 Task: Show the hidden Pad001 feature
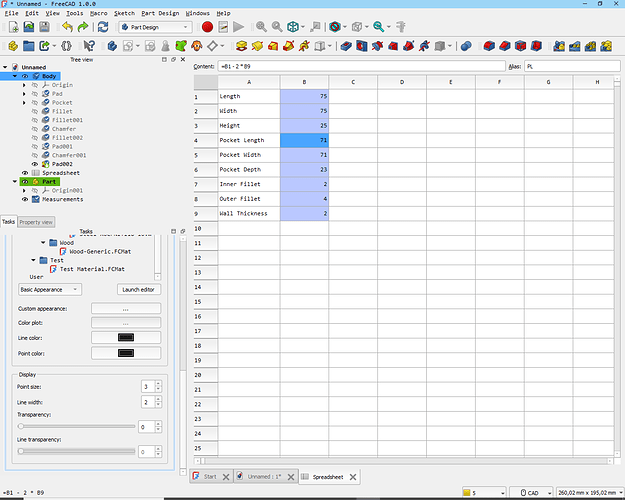click(35, 147)
